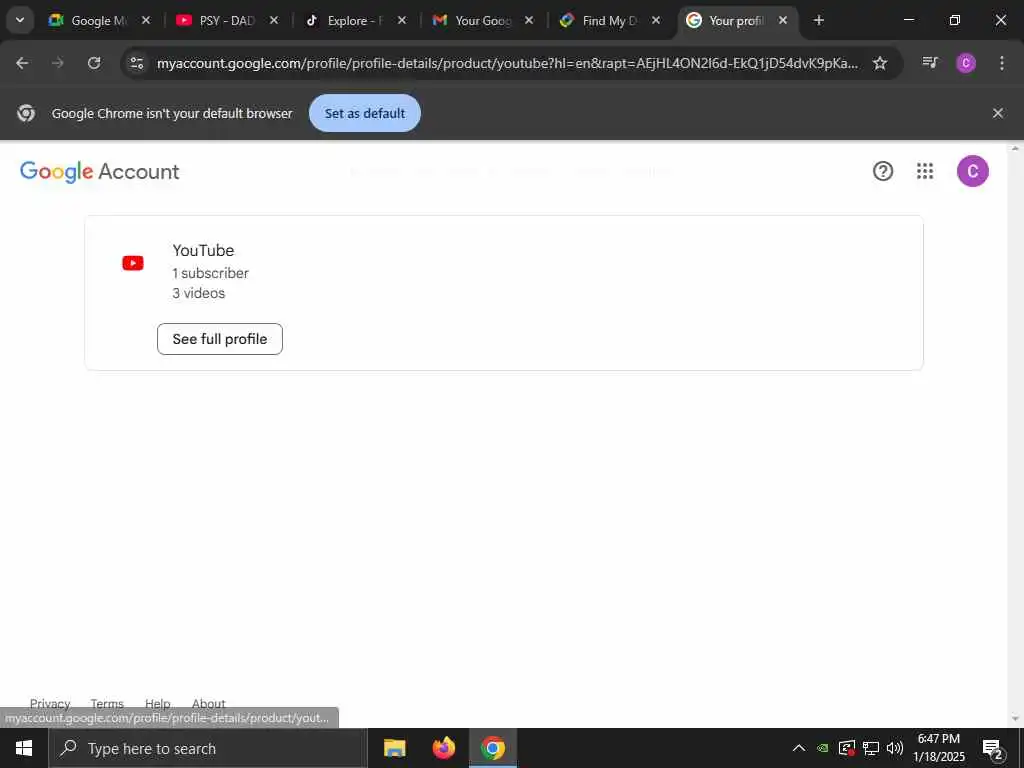Click the page vertical scrollbar

1015,434
